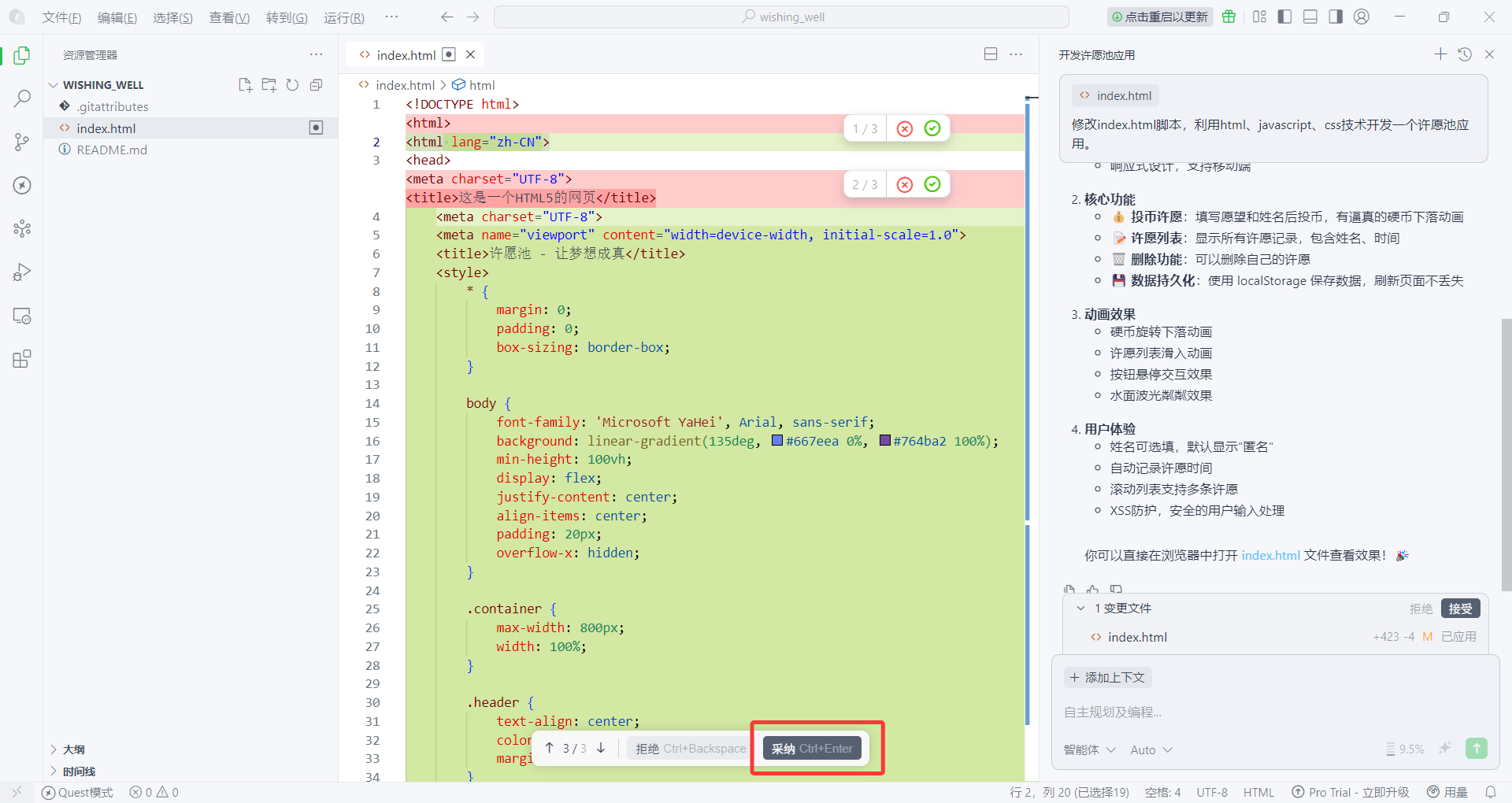Open the 智能体 mode dropdown
This screenshot has width=1512, height=803.
point(1090,749)
